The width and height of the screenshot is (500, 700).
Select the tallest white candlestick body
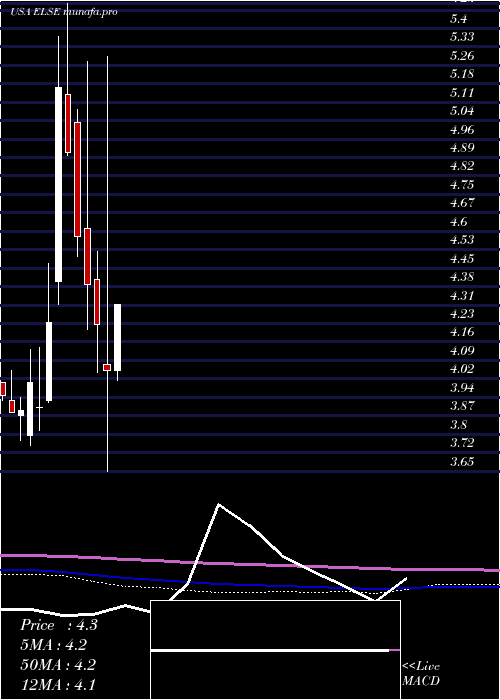(58, 184)
